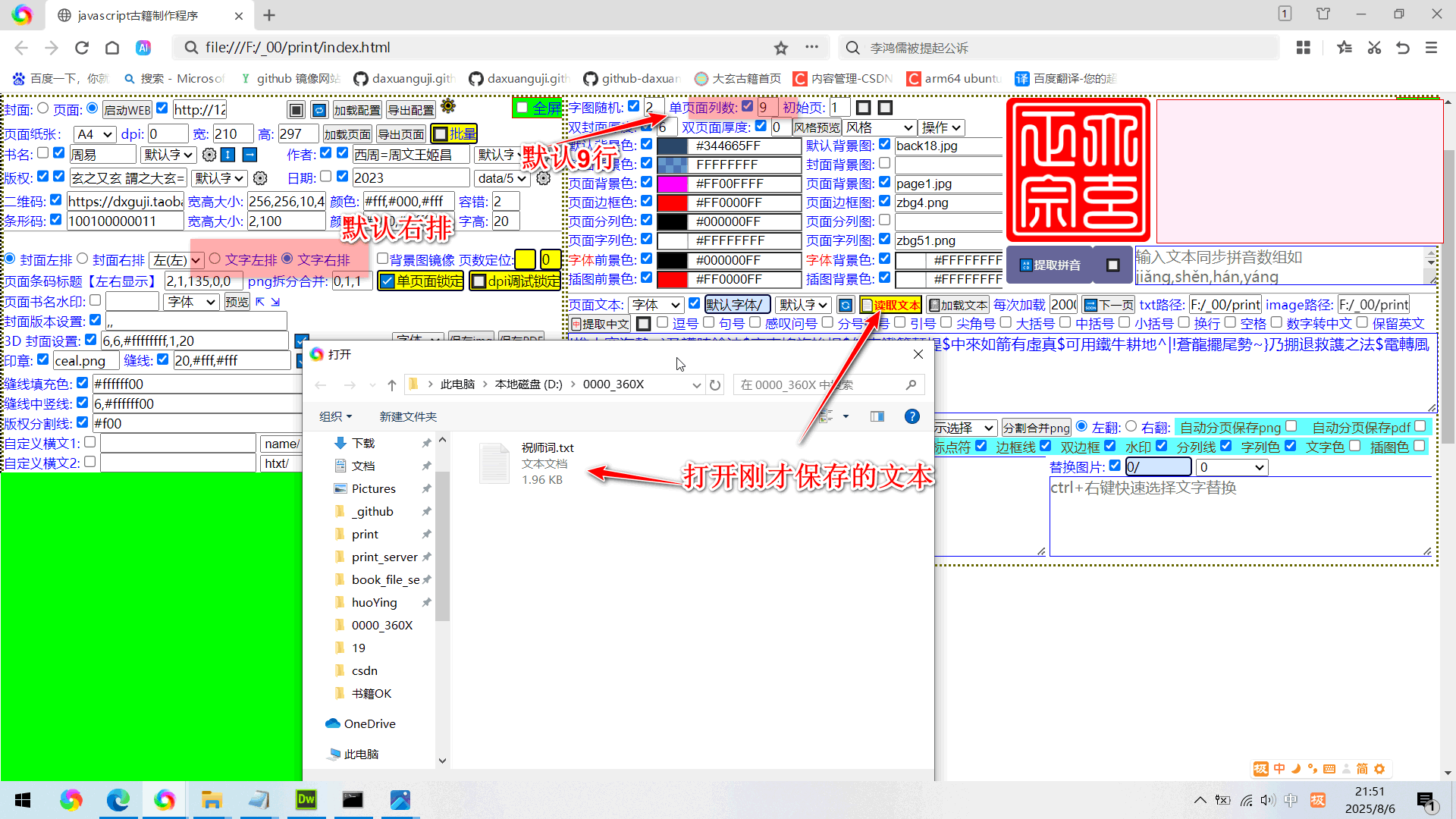This screenshot has width=1456, height=819.
Task: Open the 风格 style dropdown
Action: coord(880,127)
